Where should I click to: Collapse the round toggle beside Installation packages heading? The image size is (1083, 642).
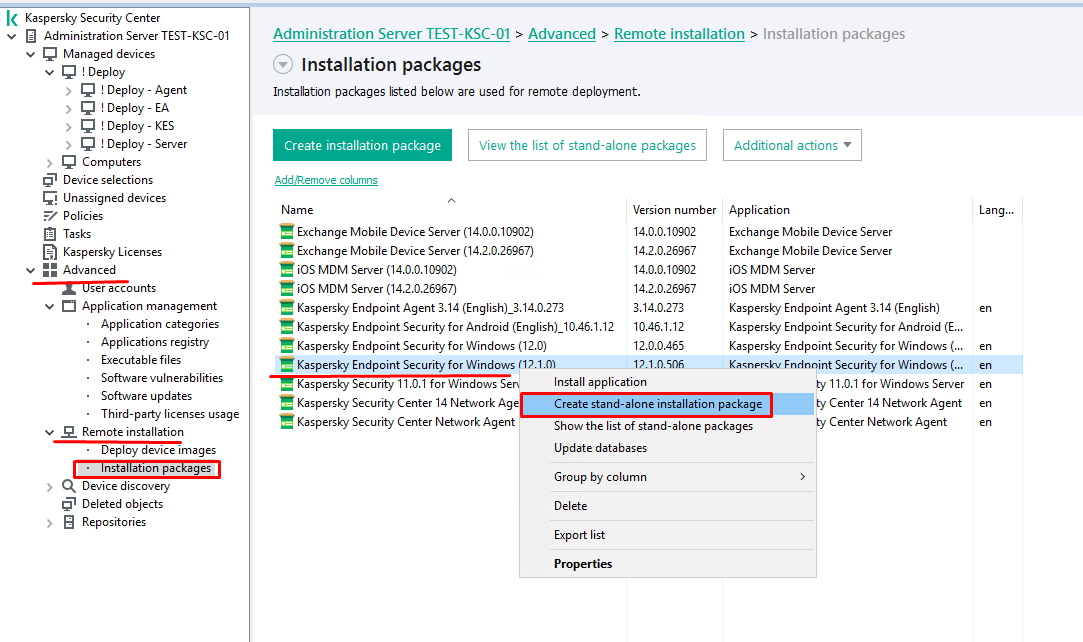(x=283, y=65)
